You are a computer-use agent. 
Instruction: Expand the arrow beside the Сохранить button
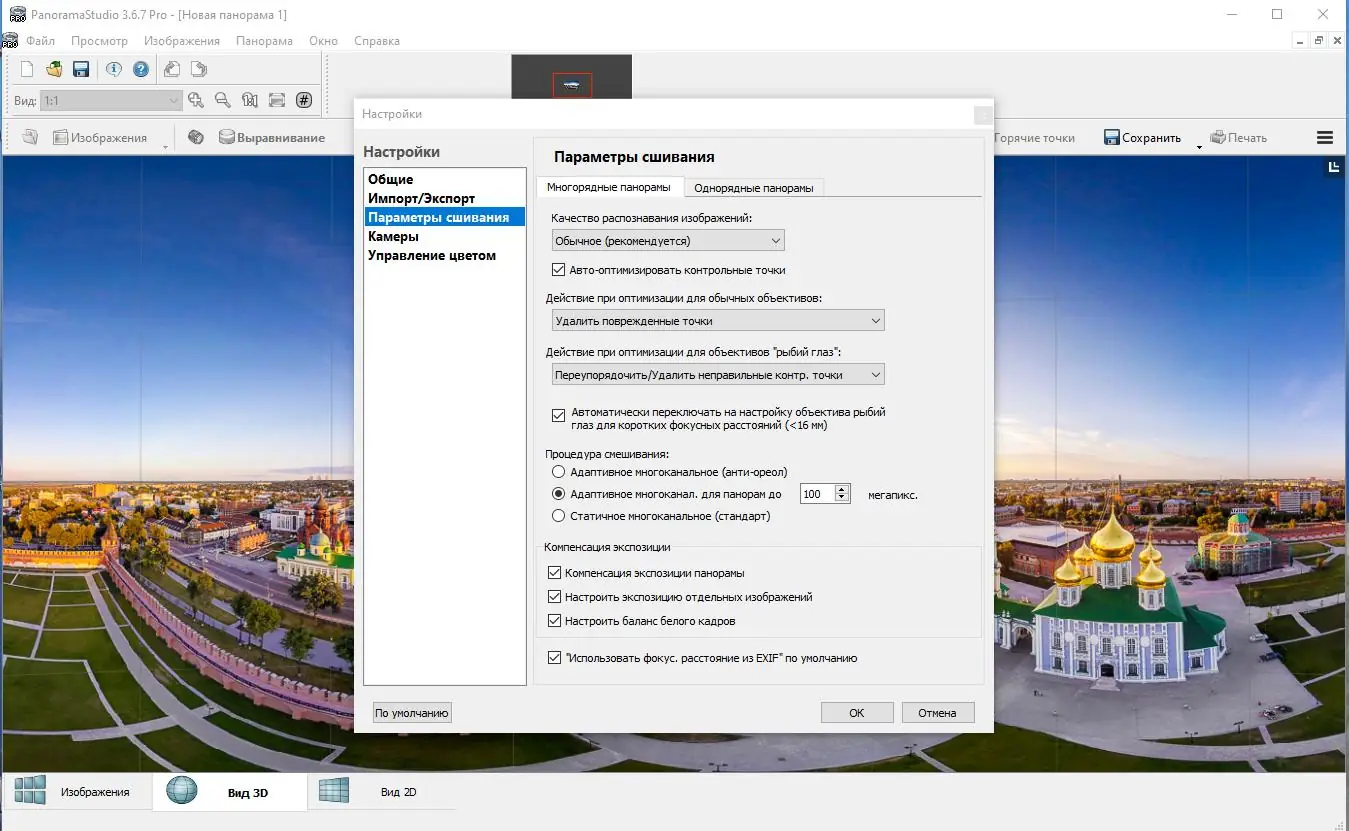point(1198,146)
